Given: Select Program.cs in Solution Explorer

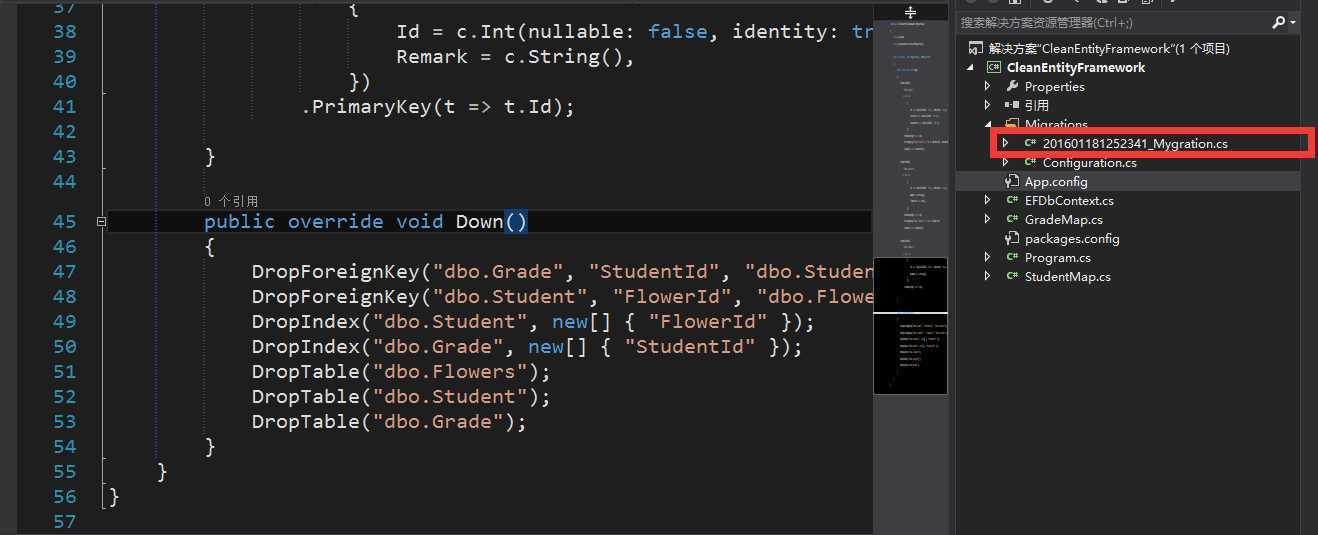Looking at the screenshot, I should [x=1057, y=257].
